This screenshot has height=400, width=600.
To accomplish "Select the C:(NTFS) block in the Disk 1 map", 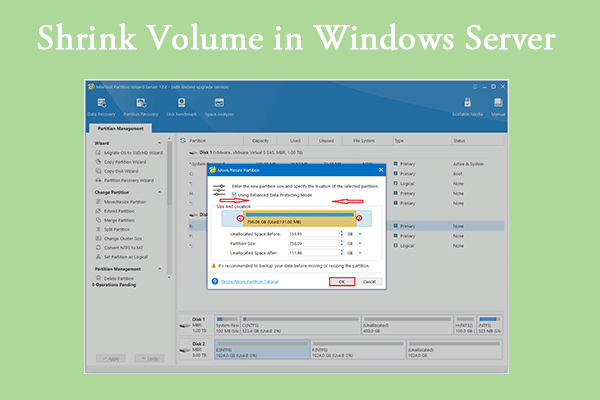I will (301, 325).
